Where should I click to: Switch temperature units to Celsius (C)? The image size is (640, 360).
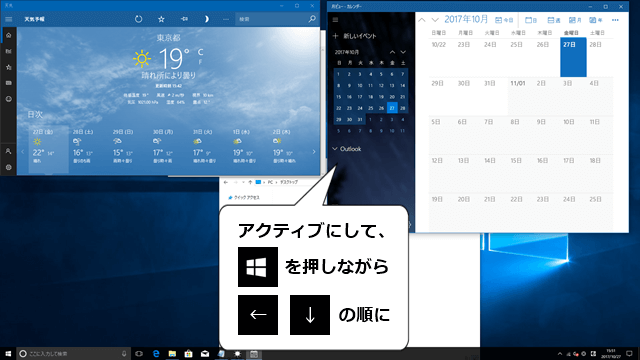click(200, 52)
